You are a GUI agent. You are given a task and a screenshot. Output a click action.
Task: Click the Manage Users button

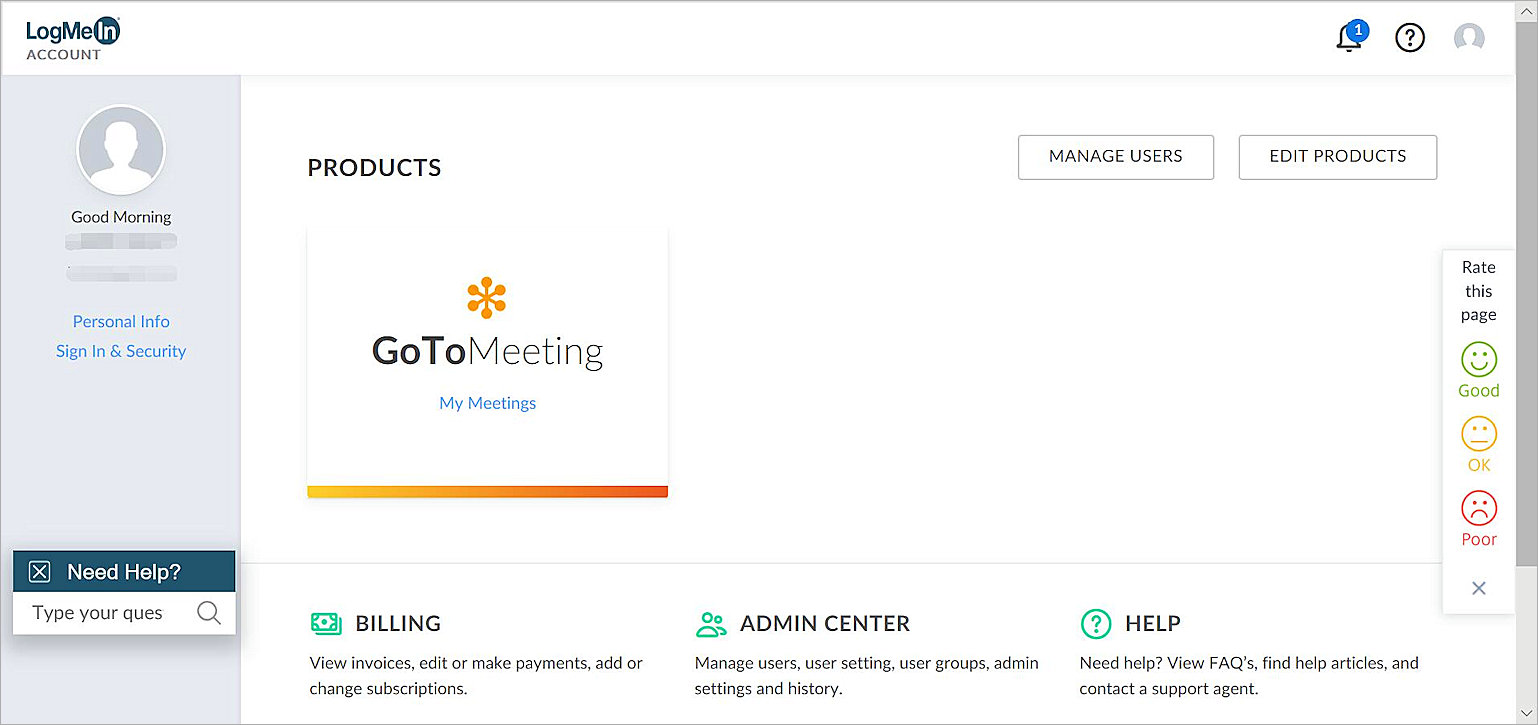[1115, 157]
